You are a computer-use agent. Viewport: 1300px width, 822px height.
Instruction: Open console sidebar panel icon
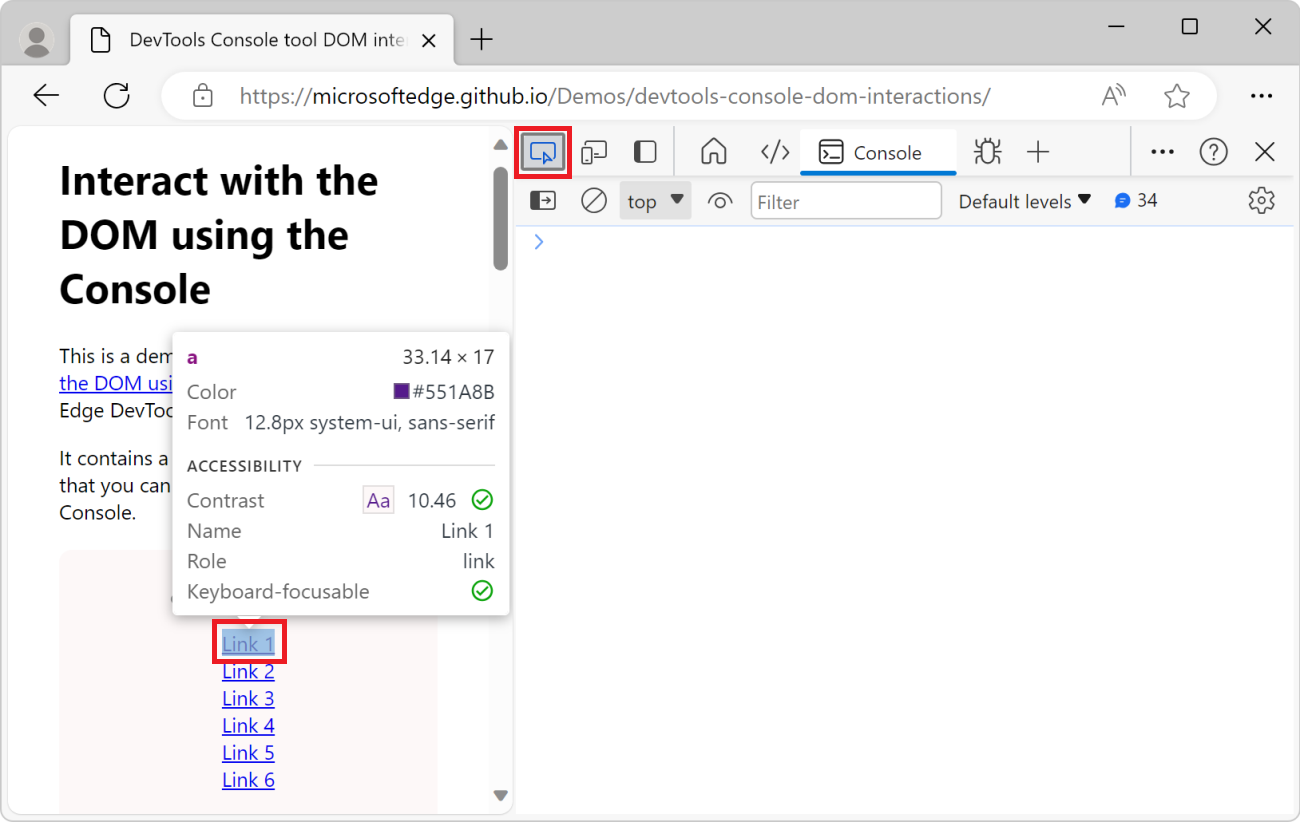[x=542, y=200]
